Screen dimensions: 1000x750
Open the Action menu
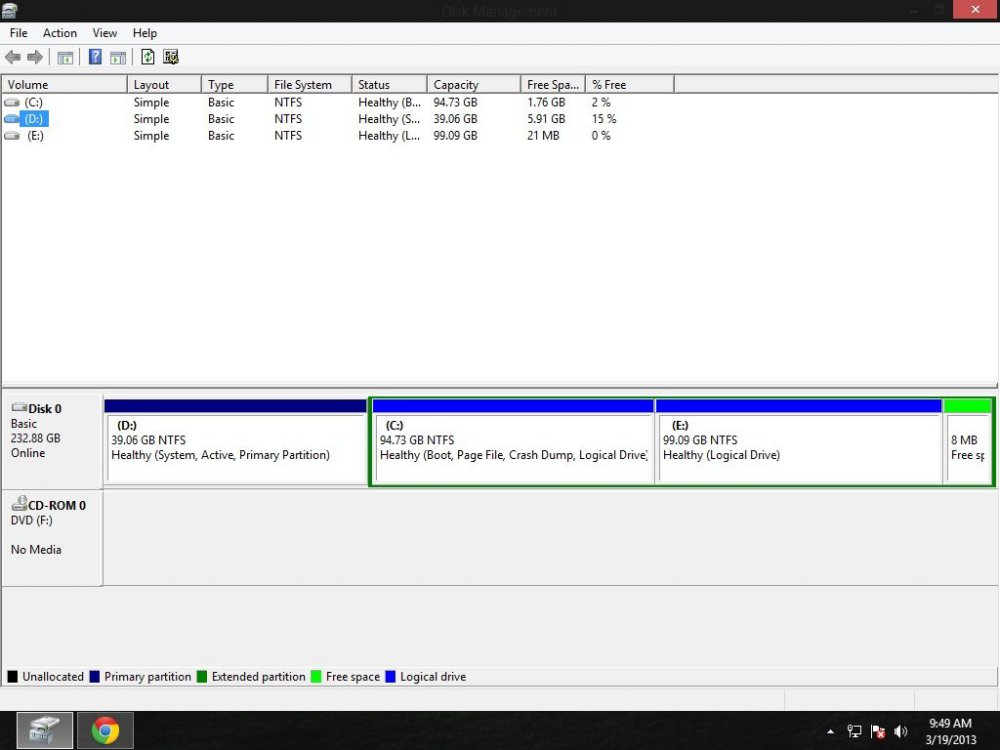[60, 32]
